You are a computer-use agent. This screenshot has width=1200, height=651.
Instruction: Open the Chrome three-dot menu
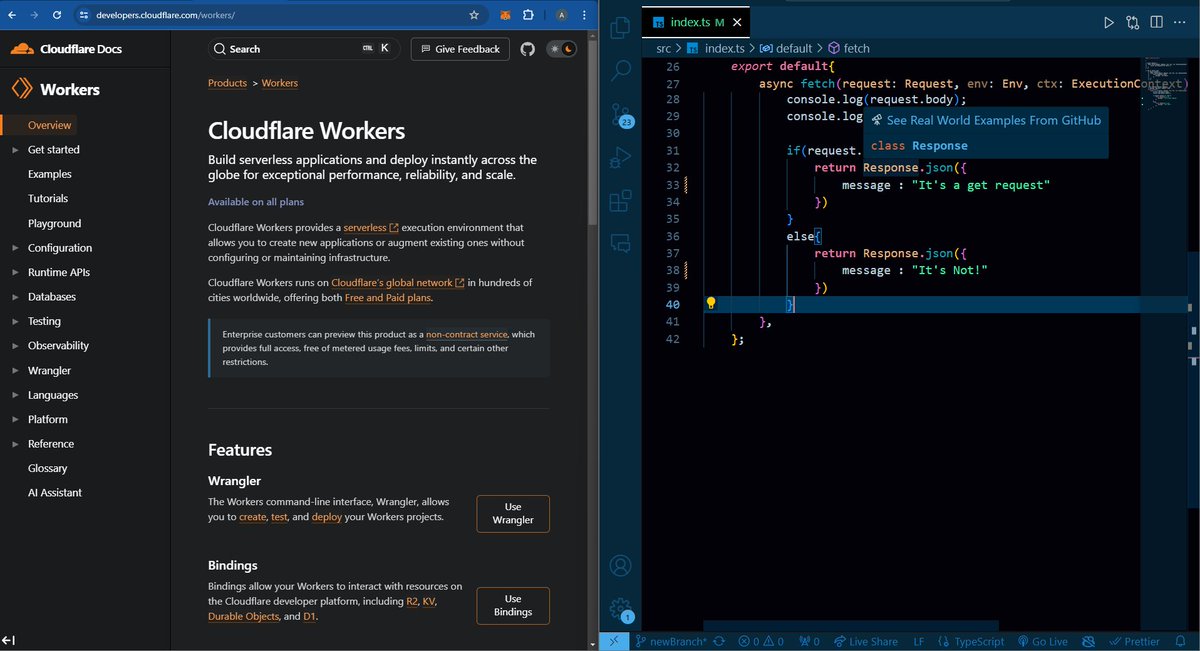pyautogui.click(x=584, y=16)
